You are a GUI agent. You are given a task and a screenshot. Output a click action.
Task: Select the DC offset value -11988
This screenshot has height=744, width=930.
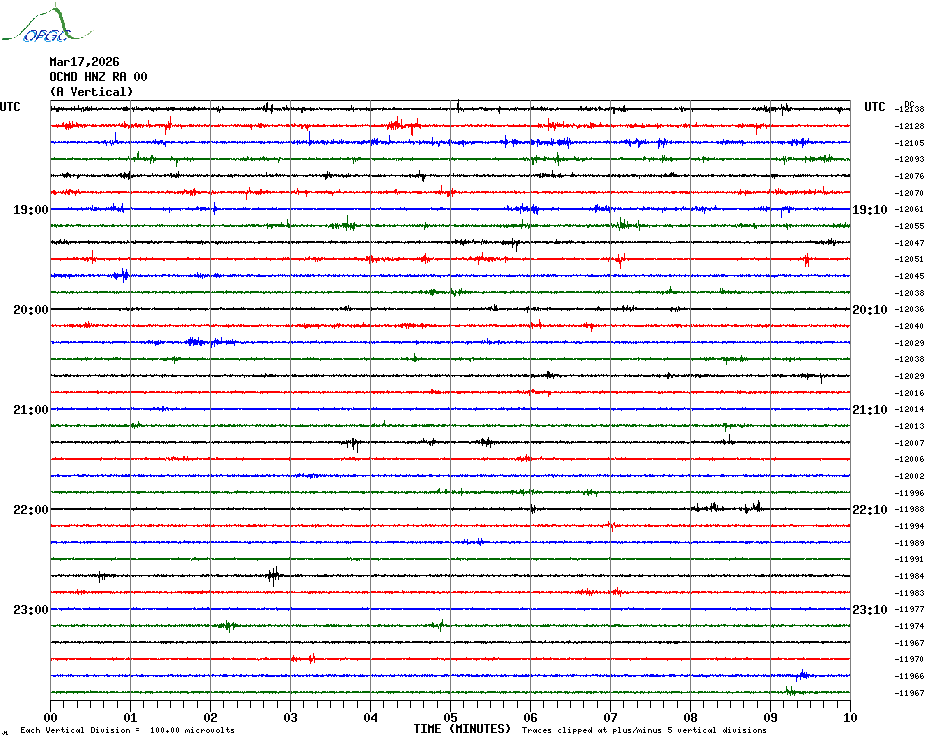(x=910, y=510)
